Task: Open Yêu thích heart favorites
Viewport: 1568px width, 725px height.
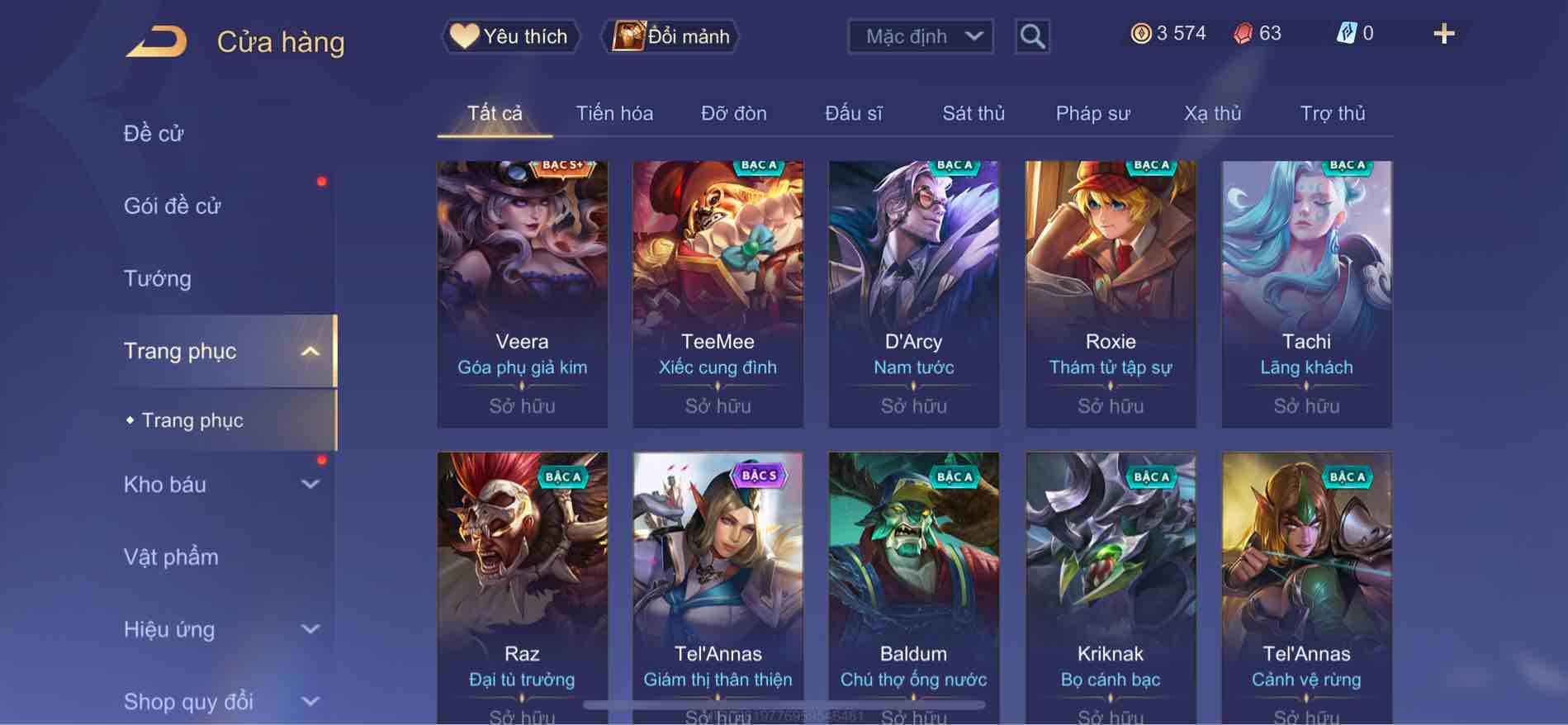Action: [x=509, y=36]
